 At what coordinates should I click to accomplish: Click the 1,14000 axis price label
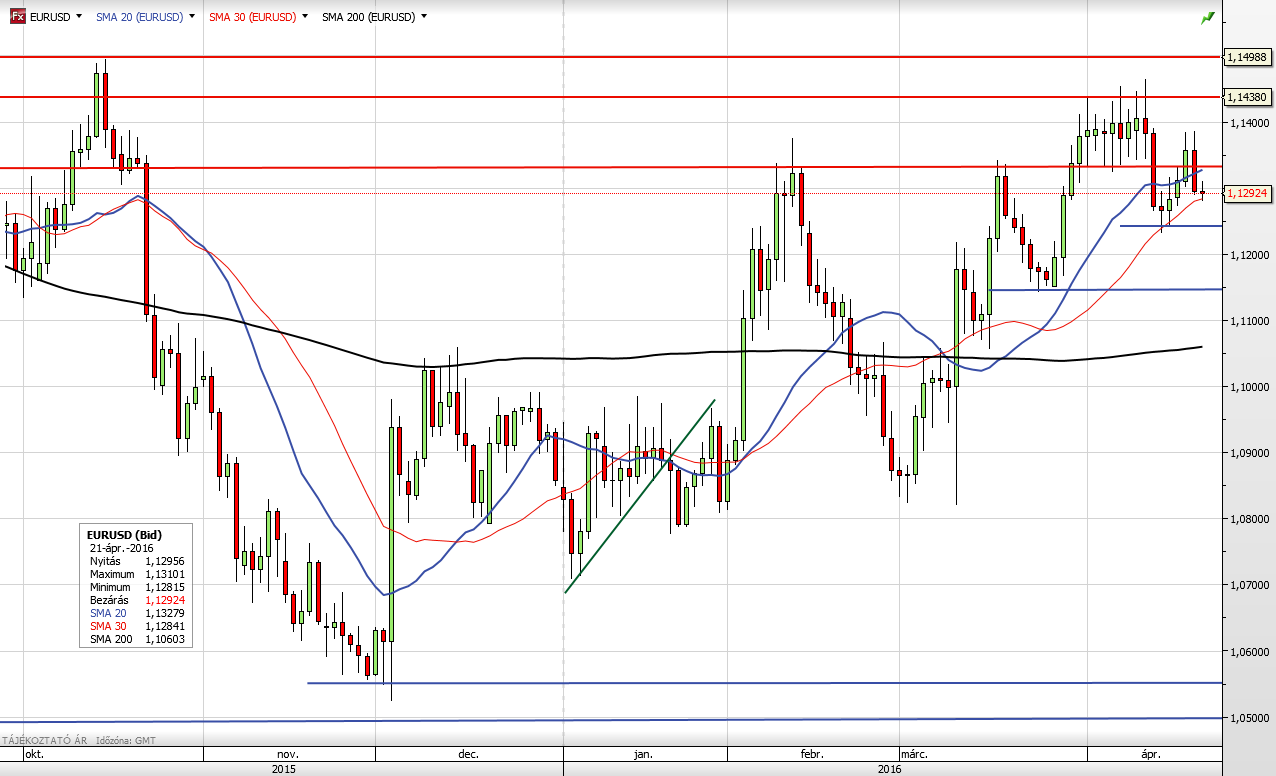point(1248,123)
